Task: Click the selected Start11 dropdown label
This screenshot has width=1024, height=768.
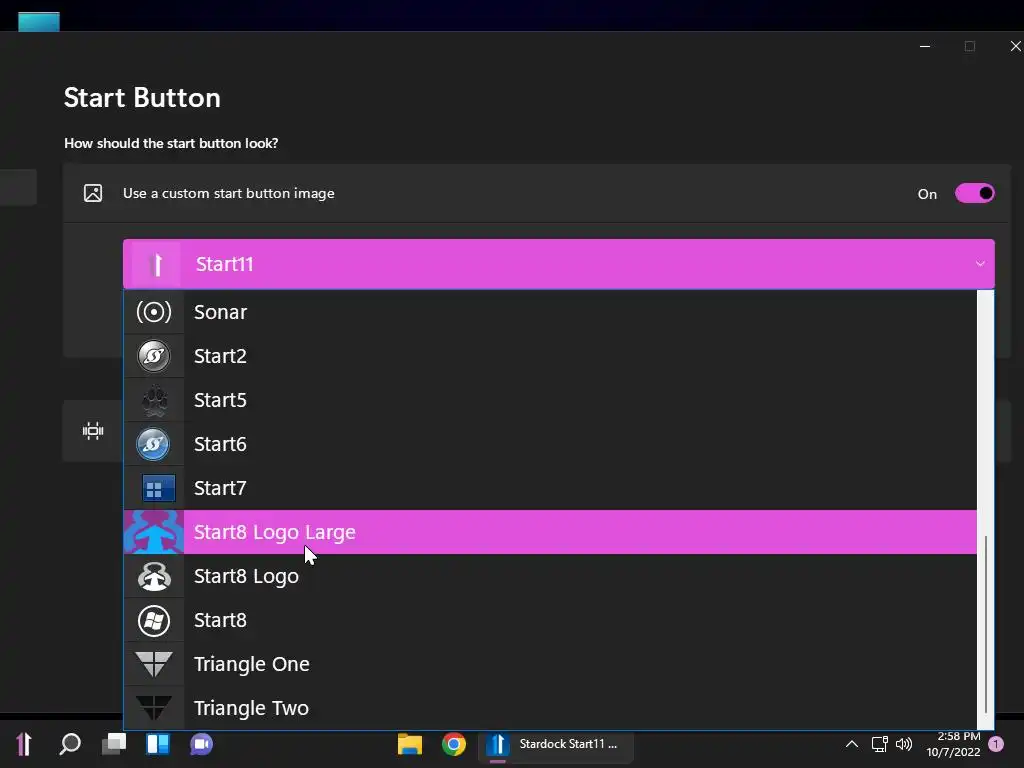Action: (225, 264)
